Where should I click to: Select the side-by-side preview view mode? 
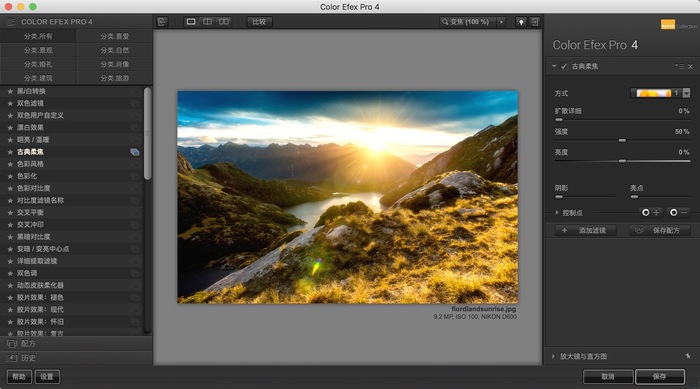pyautogui.click(x=224, y=21)
